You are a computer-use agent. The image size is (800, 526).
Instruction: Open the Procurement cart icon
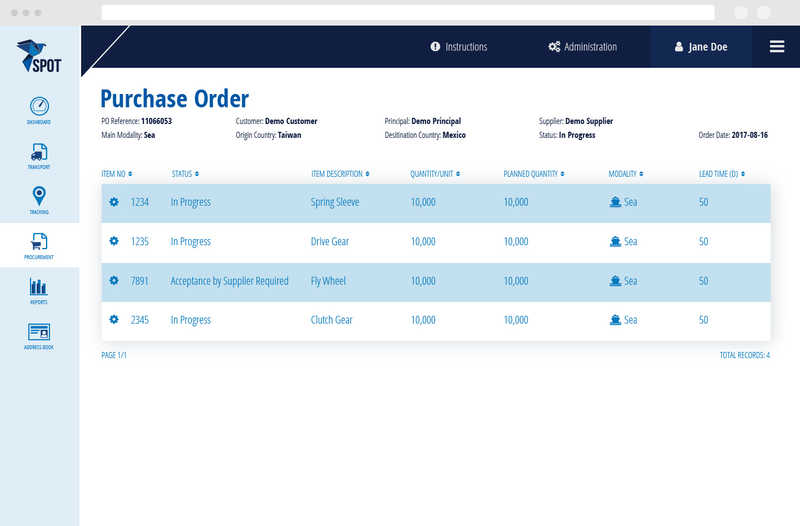point(39,242)
